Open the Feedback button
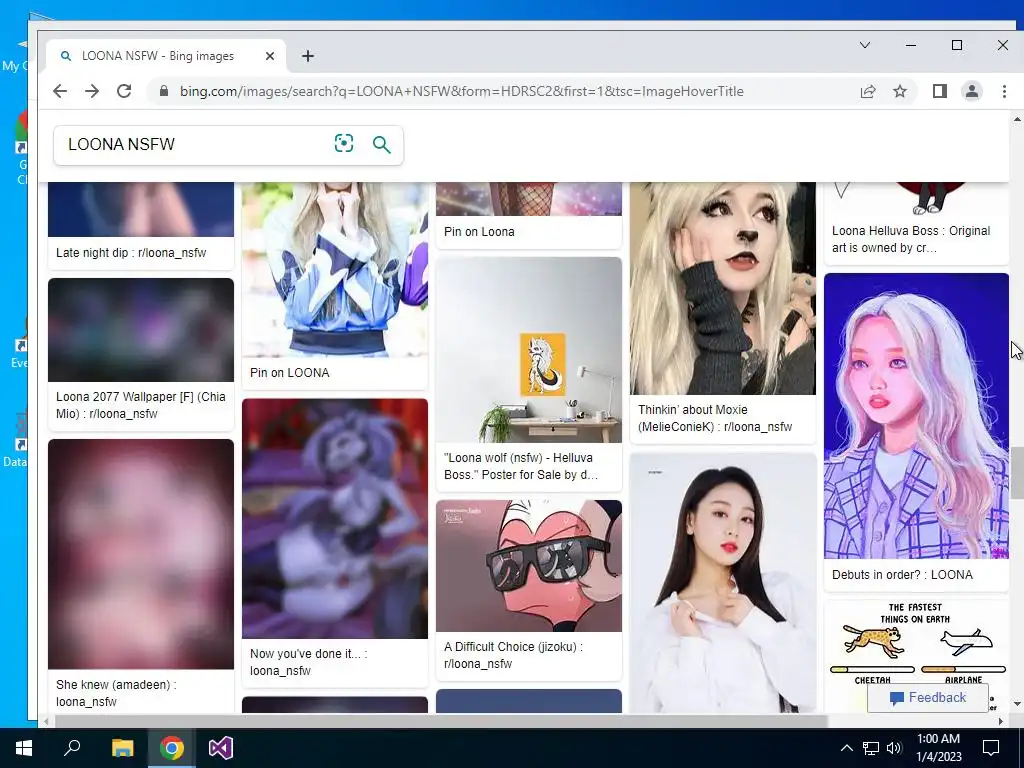This screenshot has height=768, width=1024. [927, 697]
